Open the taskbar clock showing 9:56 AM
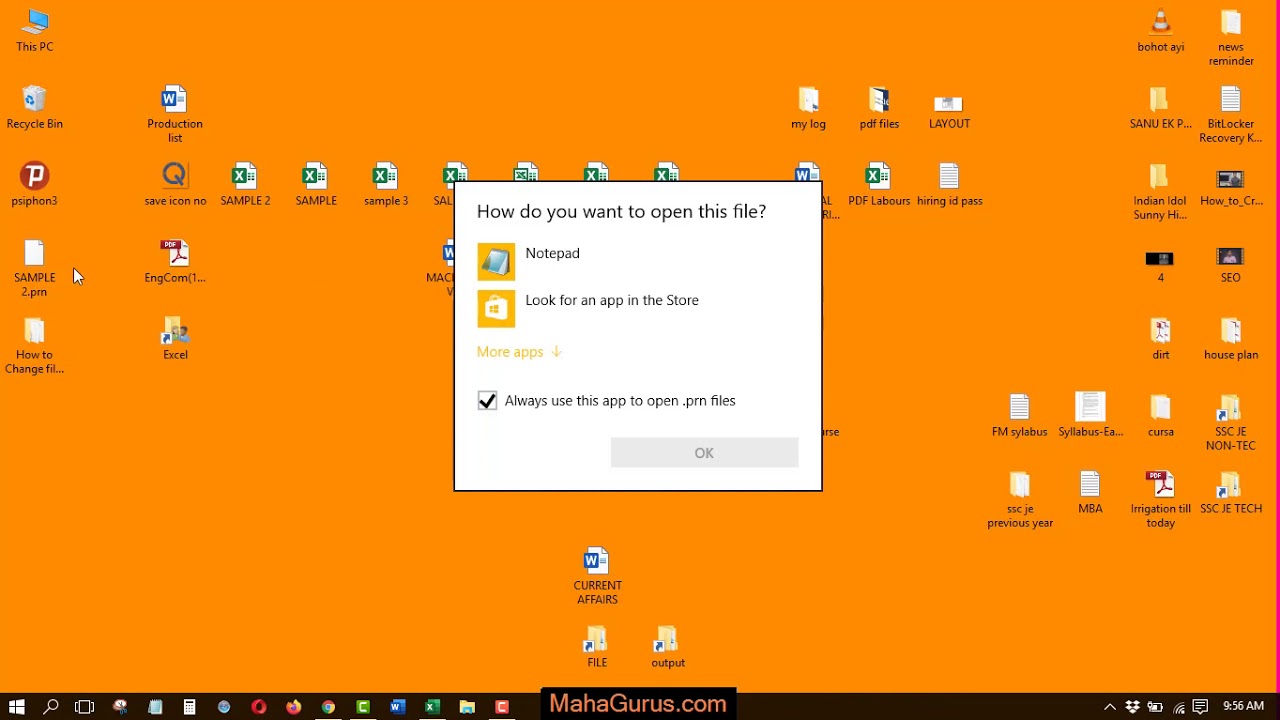 click(1243, 706)
